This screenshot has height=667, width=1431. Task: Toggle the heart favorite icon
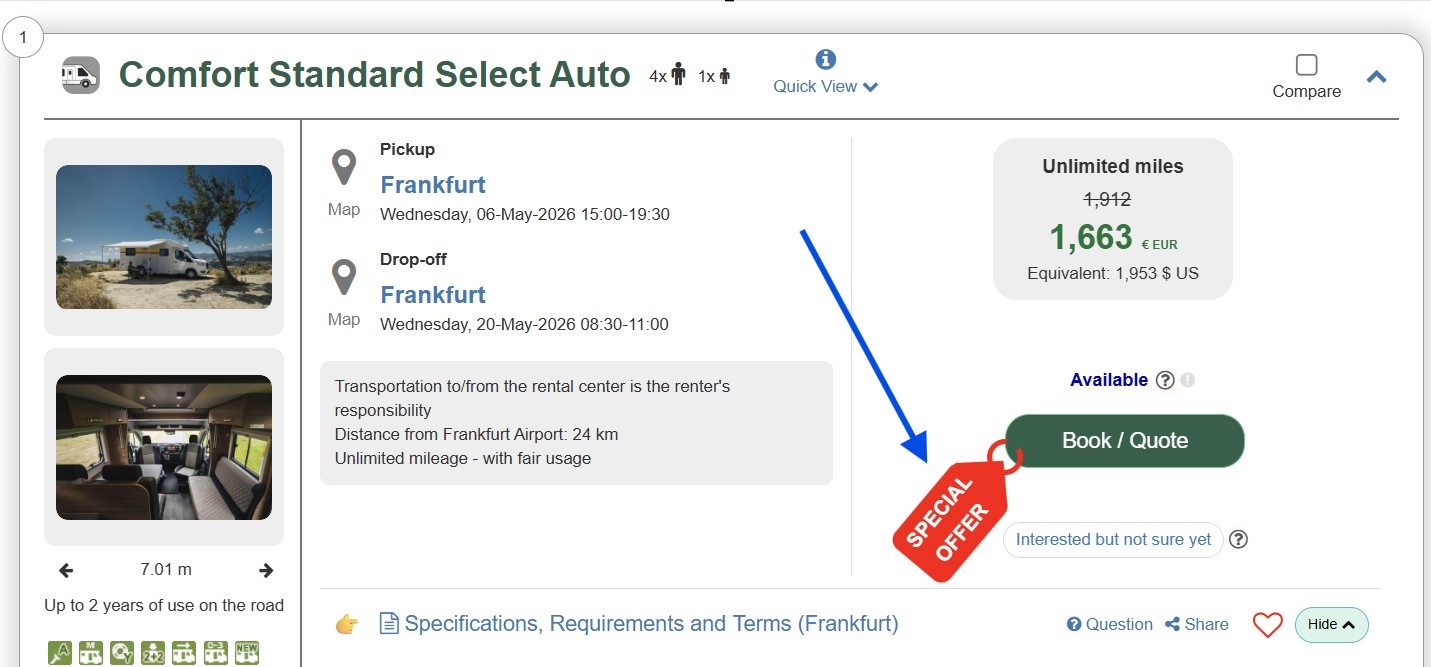point(1267,624)
